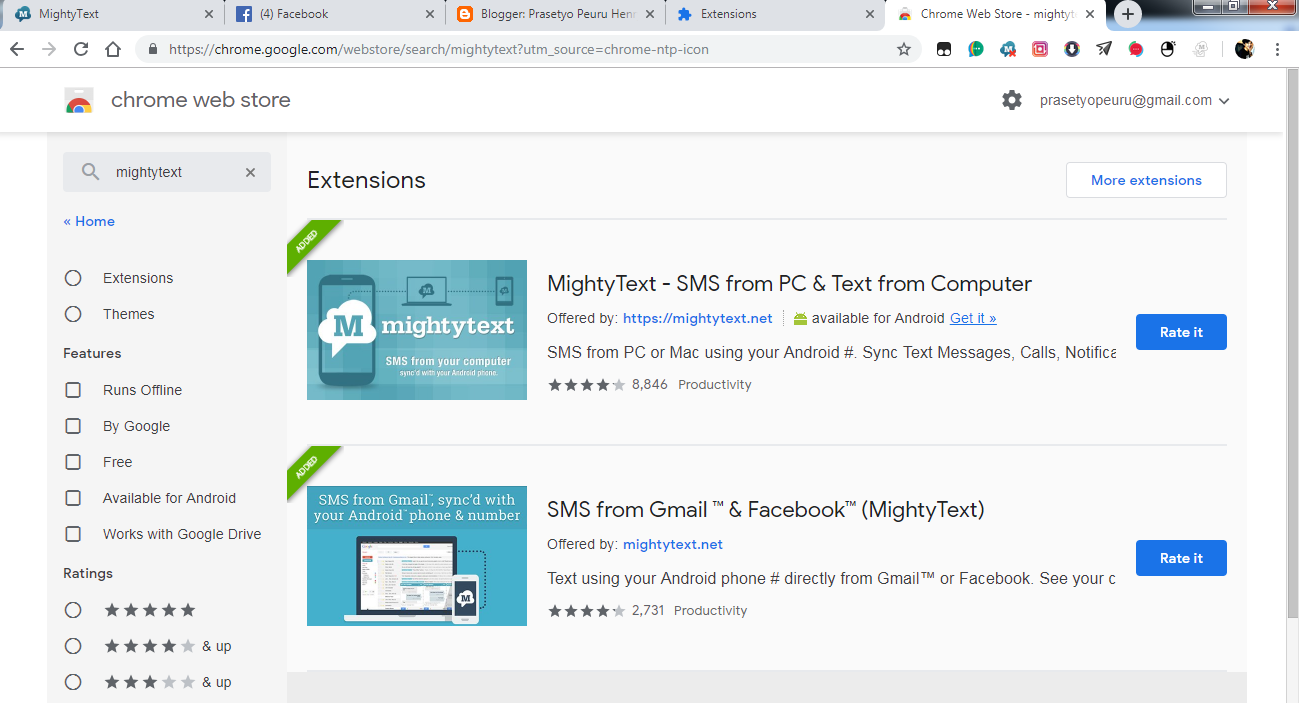Switch to the Extensions tab
The width and height of the screenshot is (1299, 703).
775,14
